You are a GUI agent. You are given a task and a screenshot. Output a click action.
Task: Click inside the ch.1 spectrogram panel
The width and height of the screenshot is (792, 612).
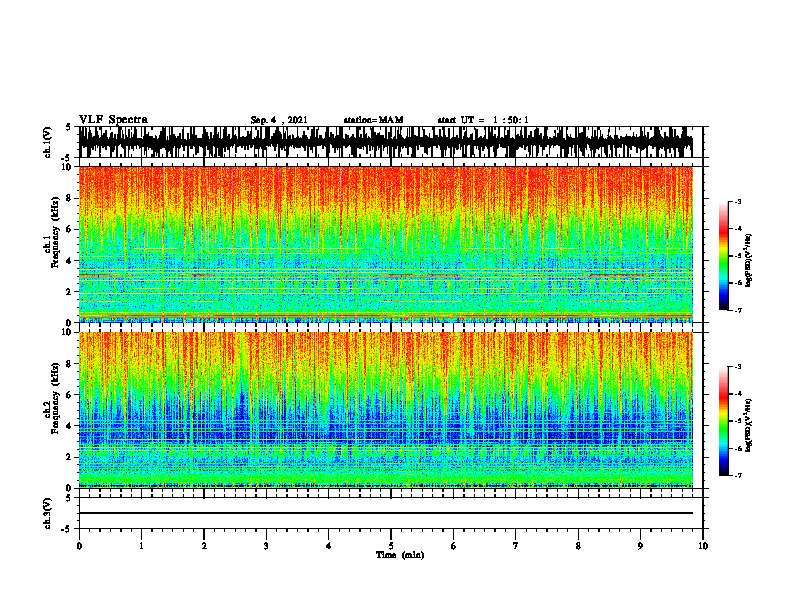(x=385, y=244)
